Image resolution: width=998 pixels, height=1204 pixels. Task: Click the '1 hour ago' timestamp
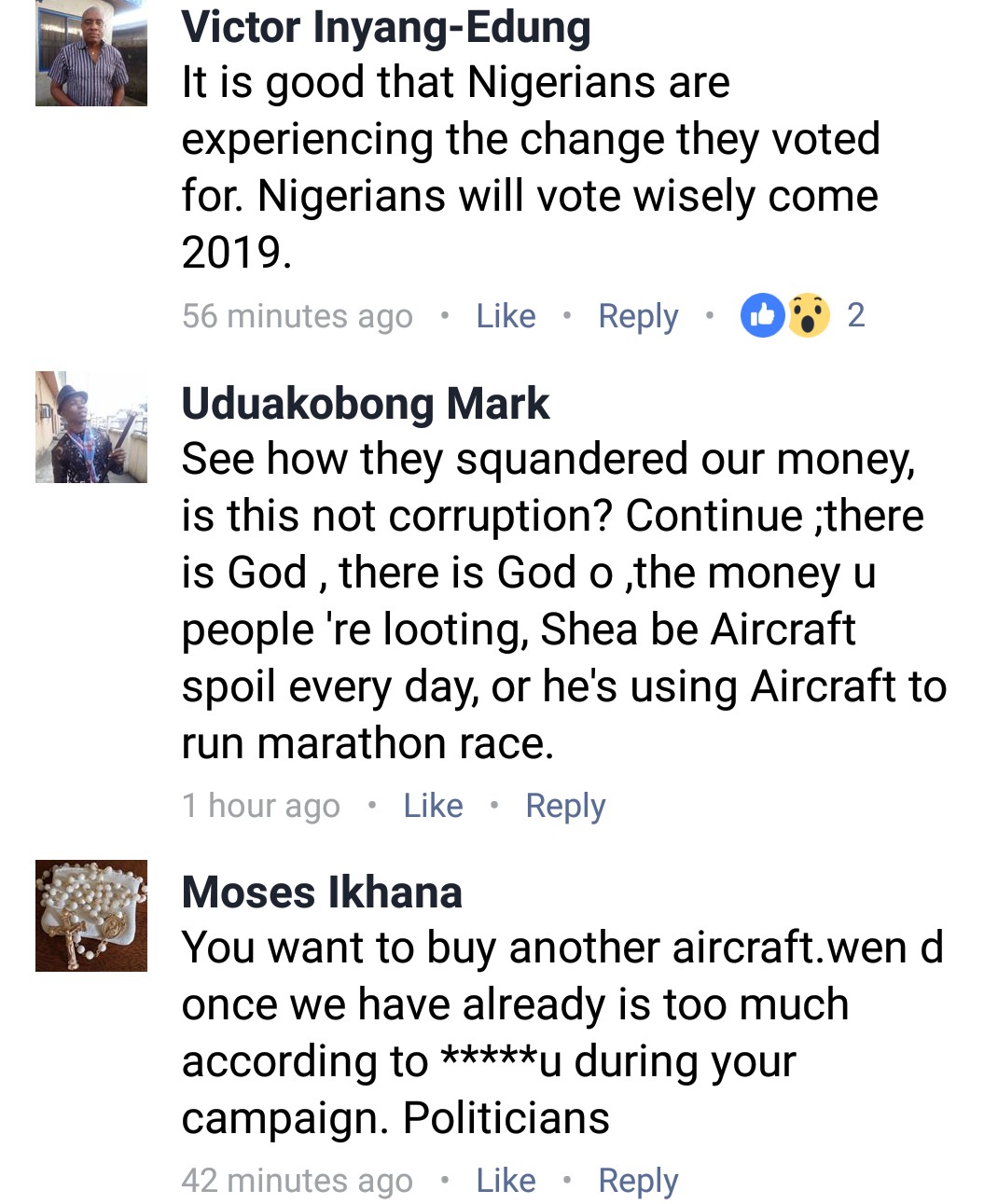[x=261, y=806]
